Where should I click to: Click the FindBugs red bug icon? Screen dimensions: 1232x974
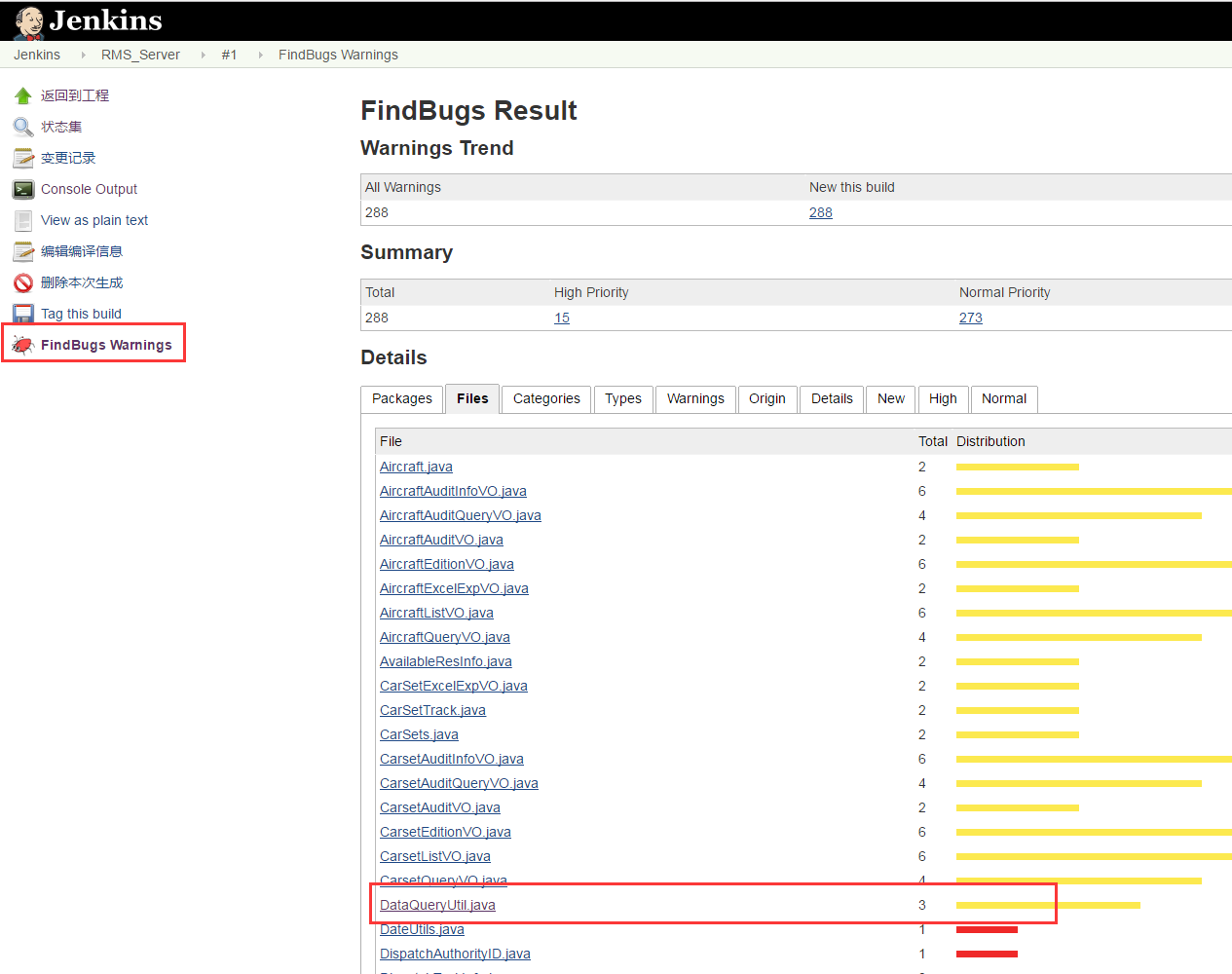tap(23, 345)
